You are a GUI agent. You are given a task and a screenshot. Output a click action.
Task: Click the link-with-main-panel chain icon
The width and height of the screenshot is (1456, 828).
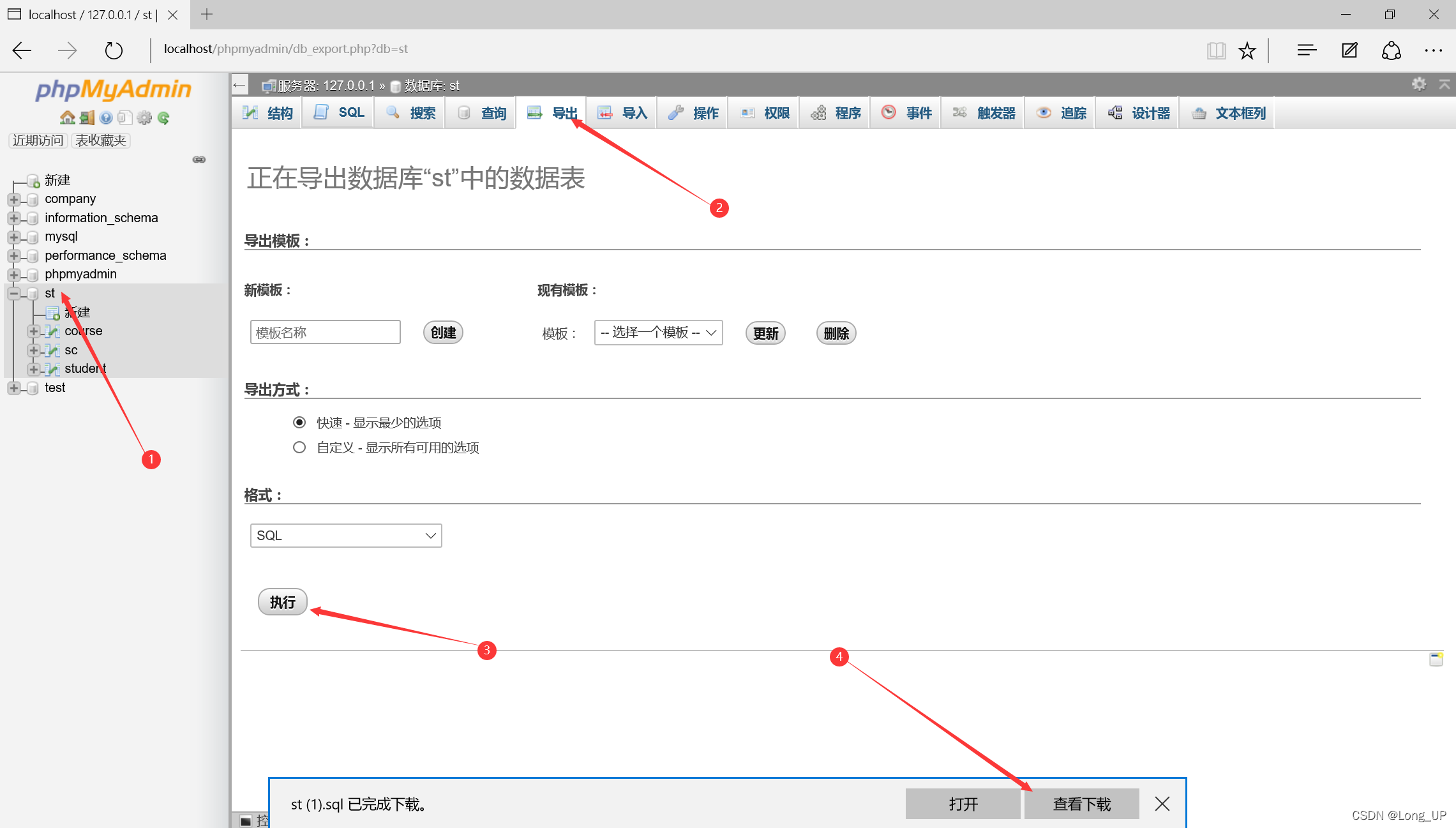199,160
